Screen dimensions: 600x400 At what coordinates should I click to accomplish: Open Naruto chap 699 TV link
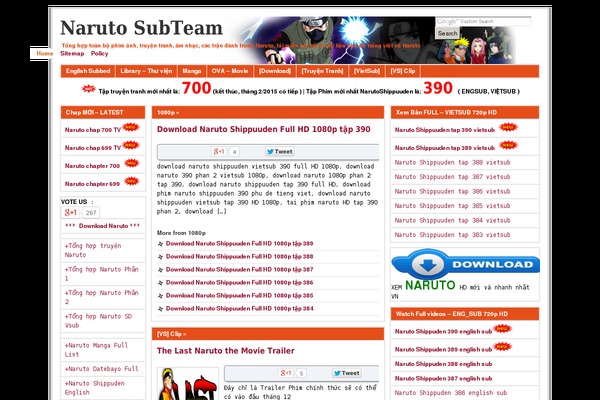(93, 148)
